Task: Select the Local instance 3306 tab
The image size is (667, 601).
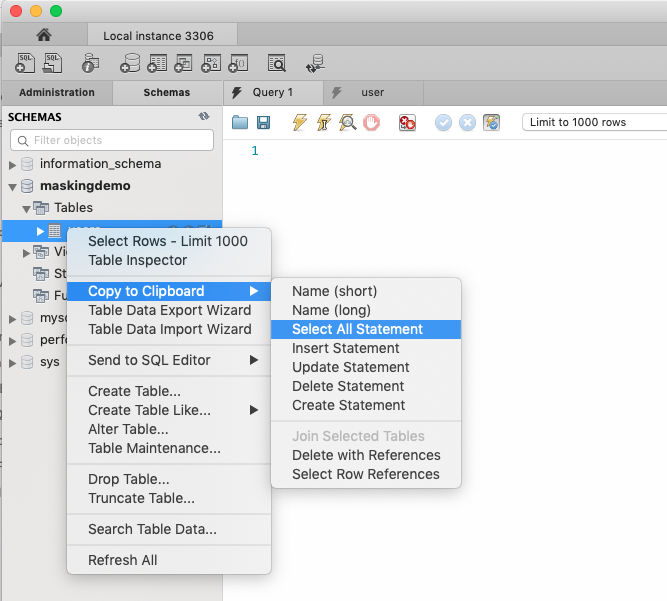Action: click(x=162, y=36)
